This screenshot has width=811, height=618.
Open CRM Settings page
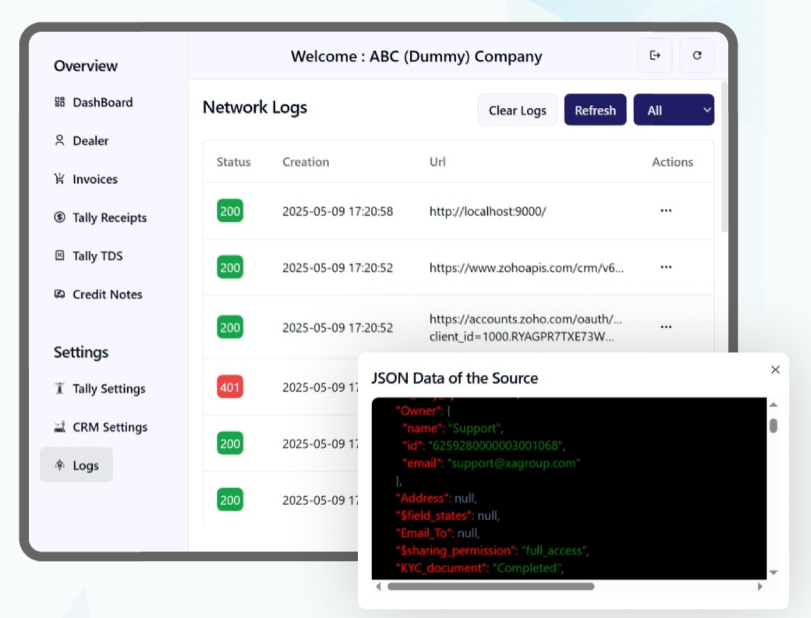[109, 427]
